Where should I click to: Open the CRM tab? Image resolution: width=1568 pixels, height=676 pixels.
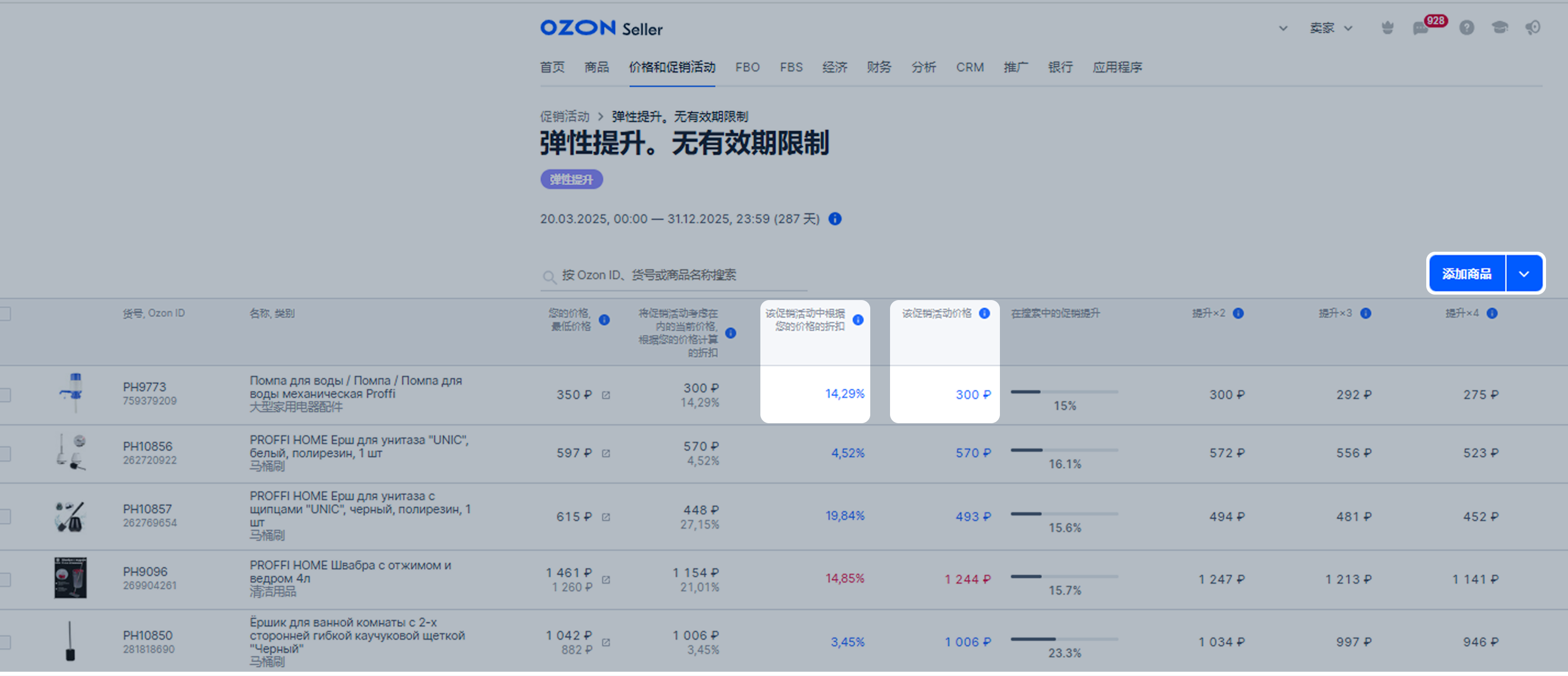[970, 68]
